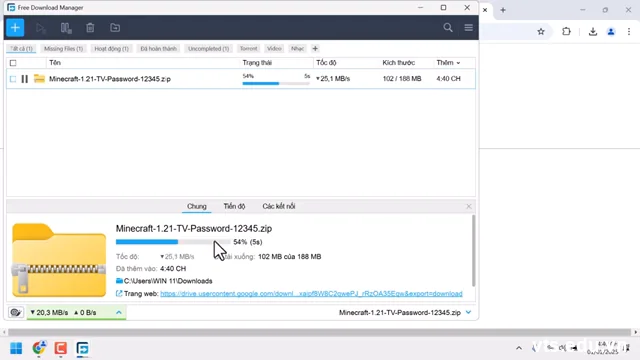
Task: Open the hamburger main menu
Action: [469, 28]
